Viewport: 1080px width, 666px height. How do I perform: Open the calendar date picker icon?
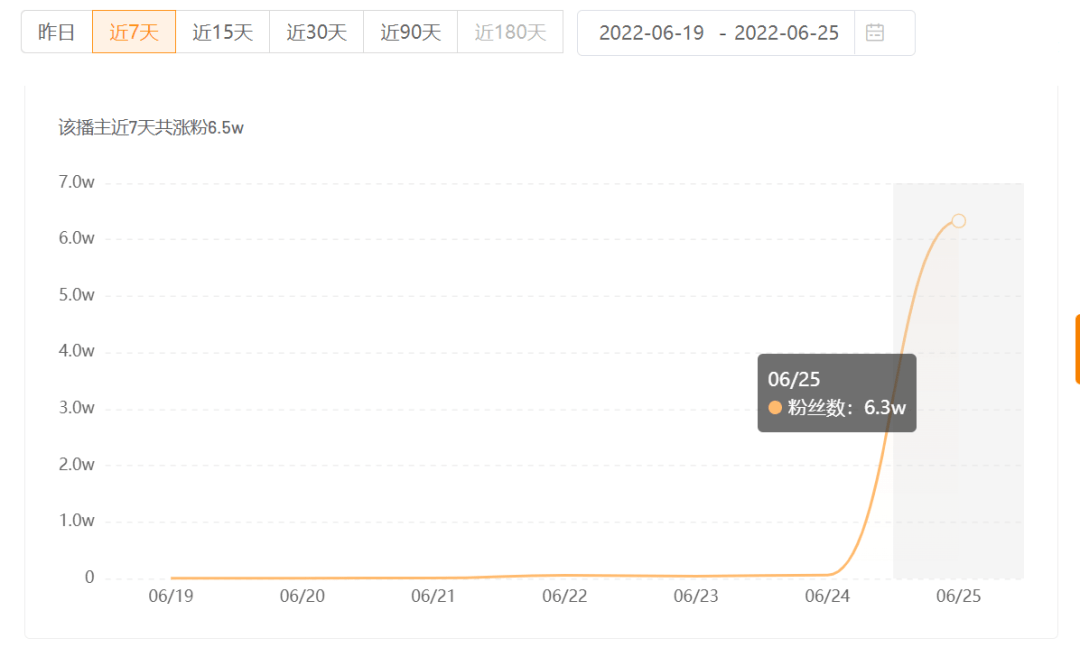[875, 32]
